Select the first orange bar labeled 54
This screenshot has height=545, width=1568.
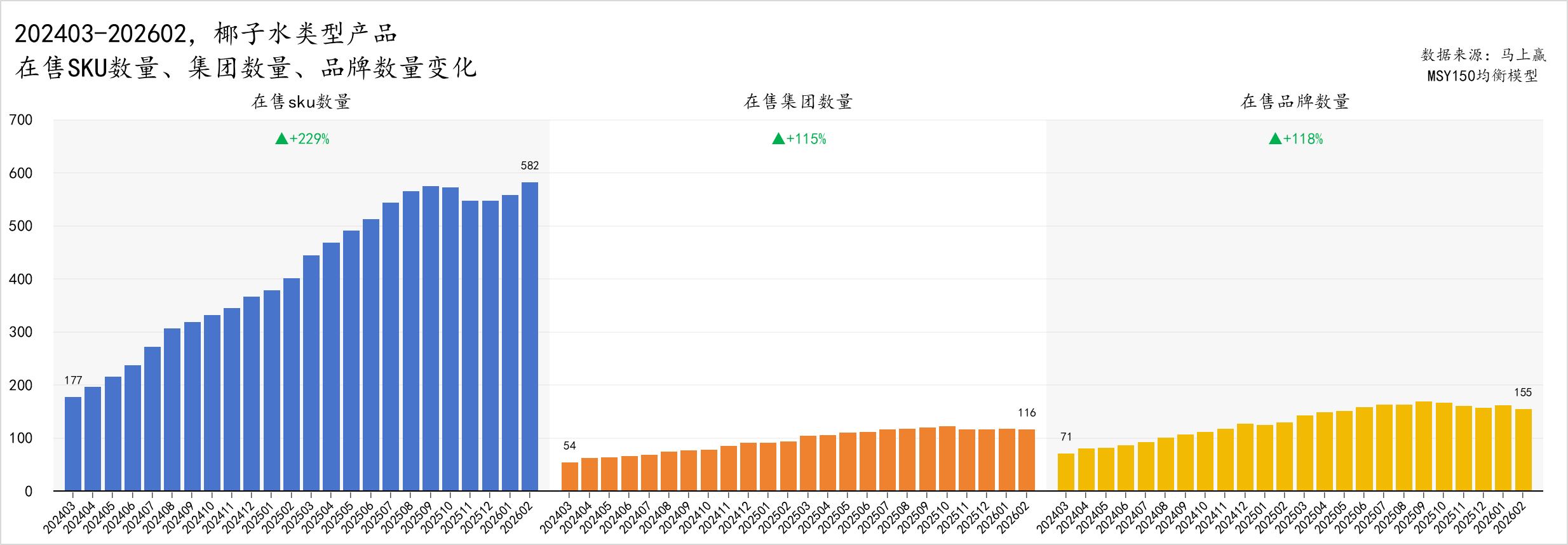point(570,476)
